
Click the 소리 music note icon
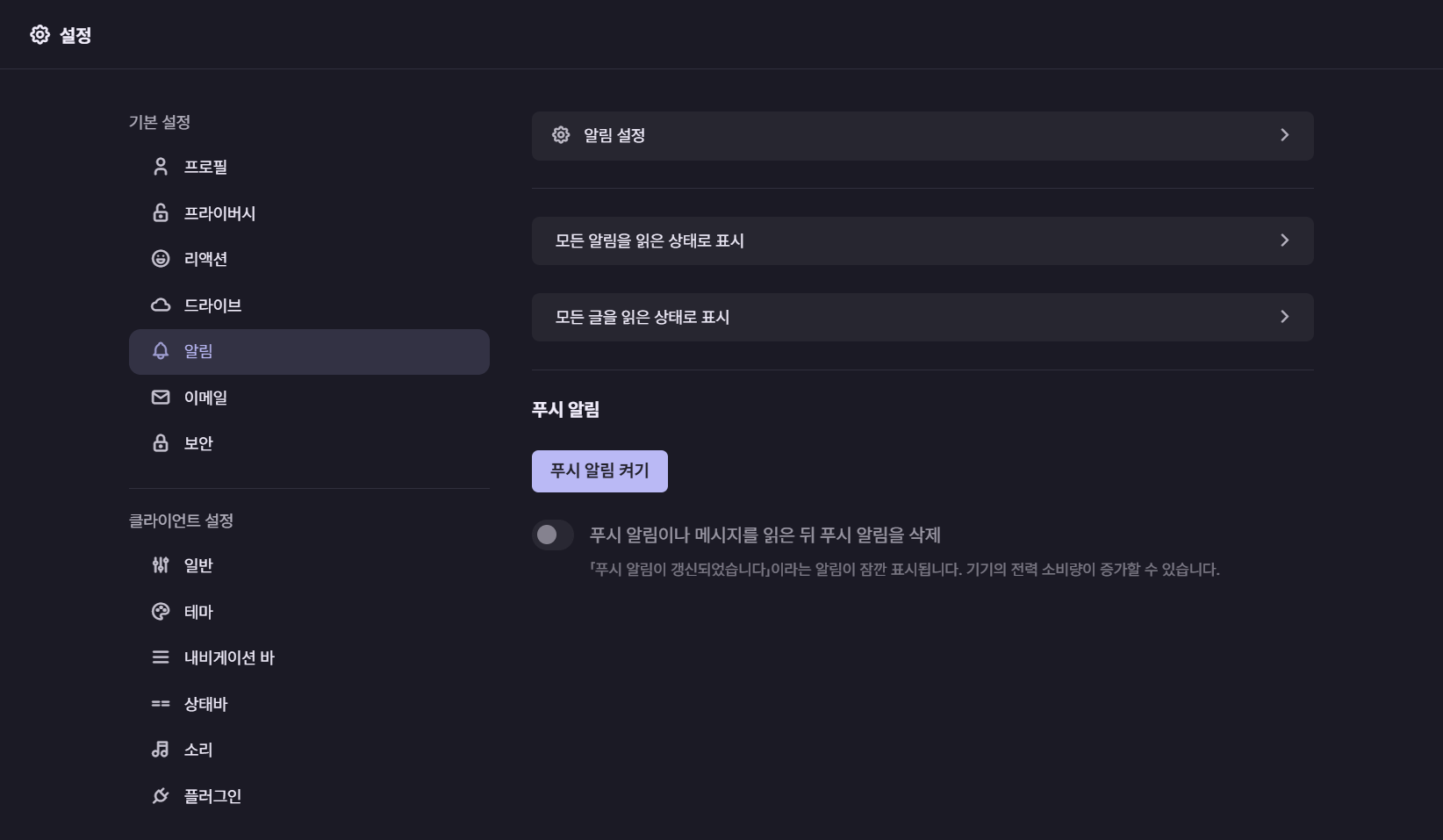tap(160, 749)
